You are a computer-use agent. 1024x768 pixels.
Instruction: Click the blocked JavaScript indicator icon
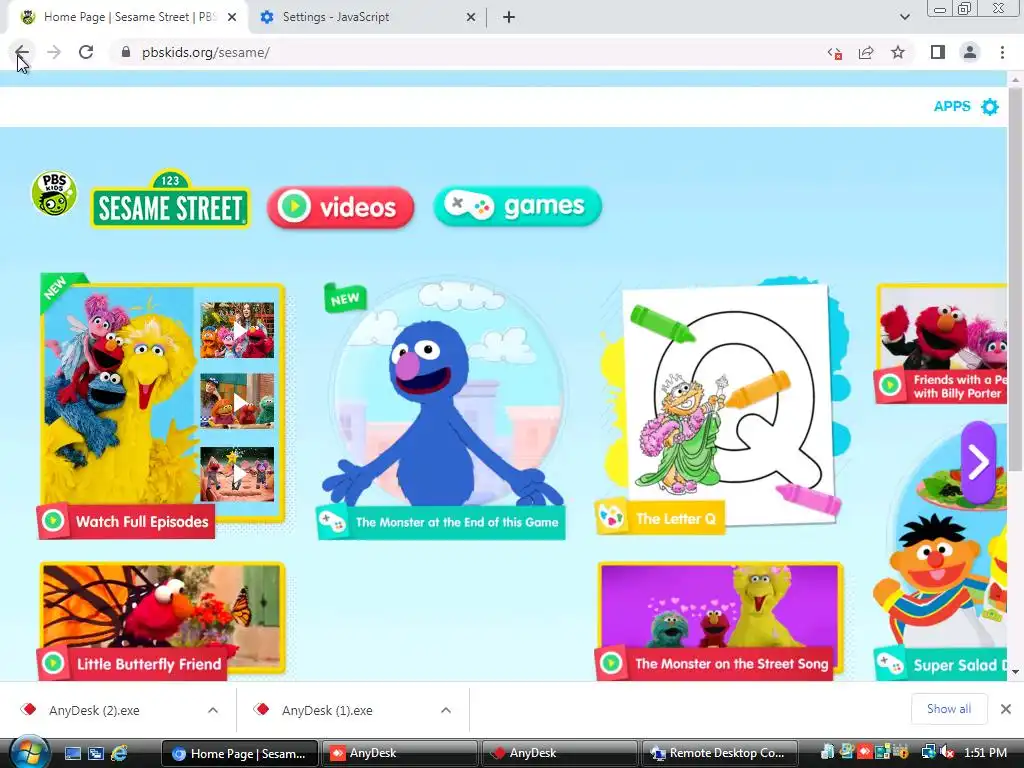click(x=835, y=53)
